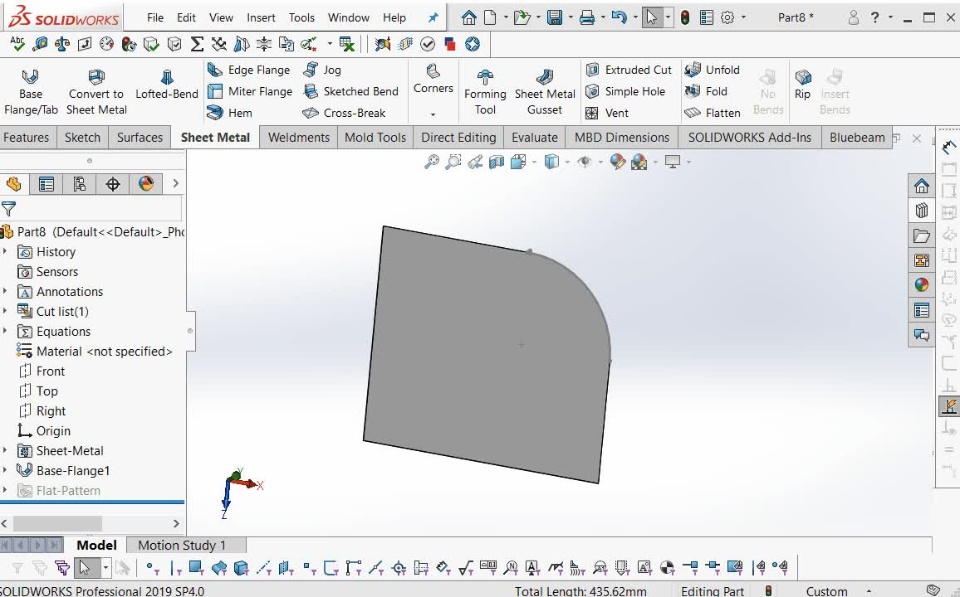960x597 pixels.
Task: Select the Edge Flange tool
Action: click(x=249, y=70)
